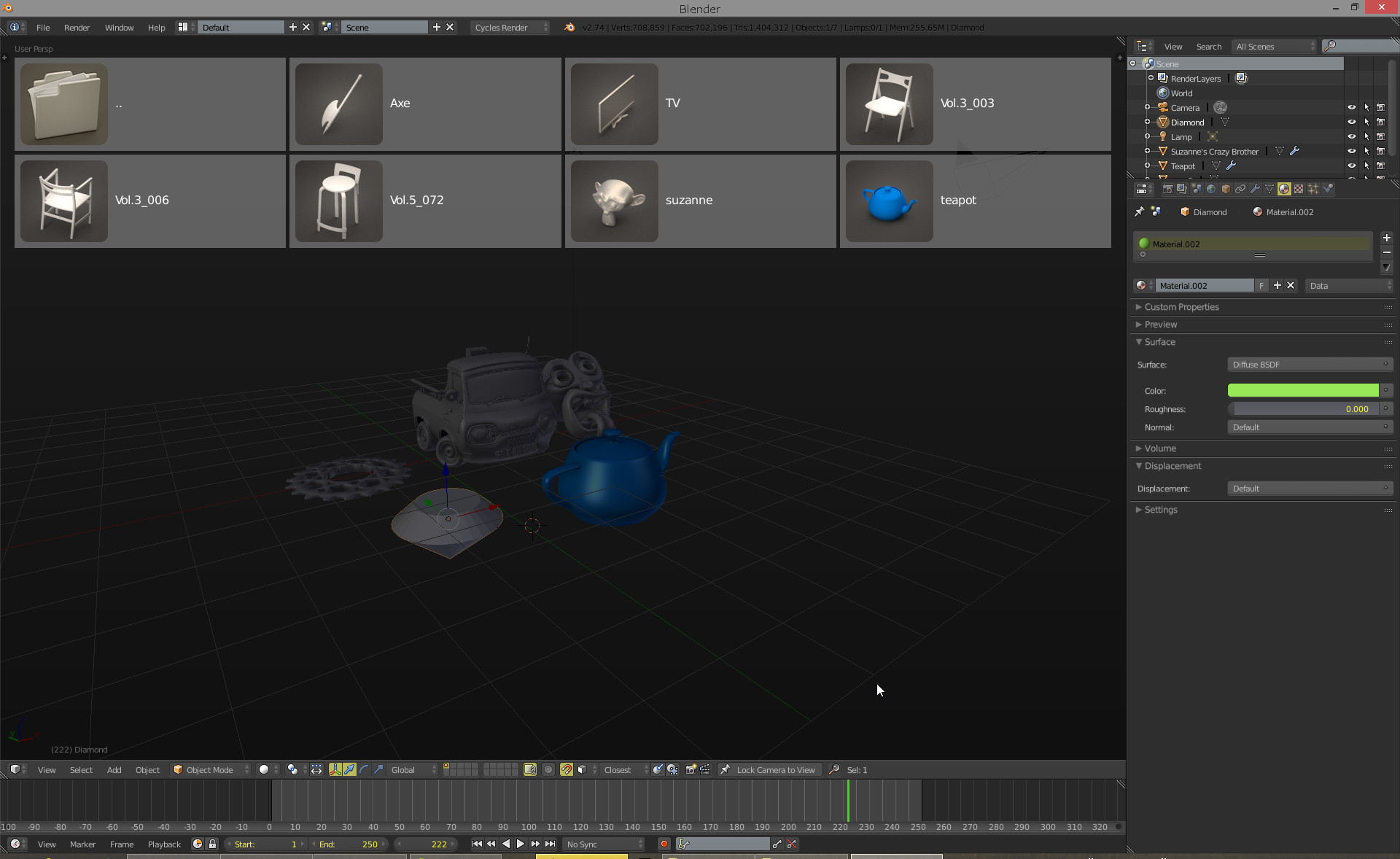
Task: Open the All Scenes outliner filter dropdown
Action: [x=1275, y=46]
